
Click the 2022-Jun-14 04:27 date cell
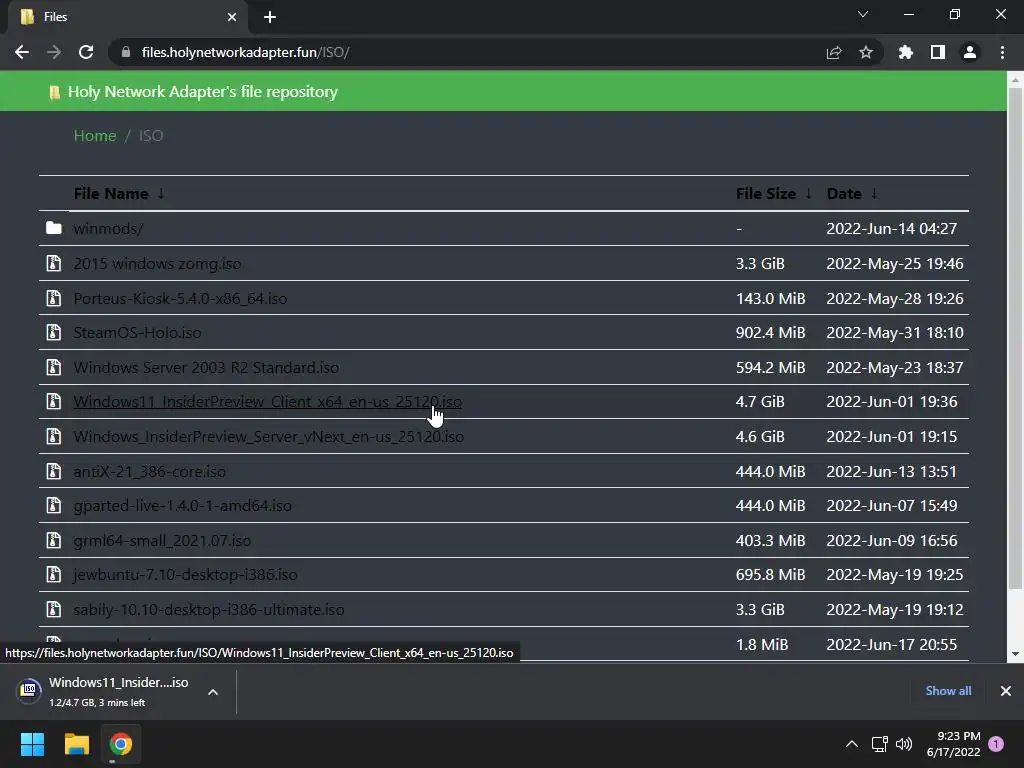pos(891,229)
